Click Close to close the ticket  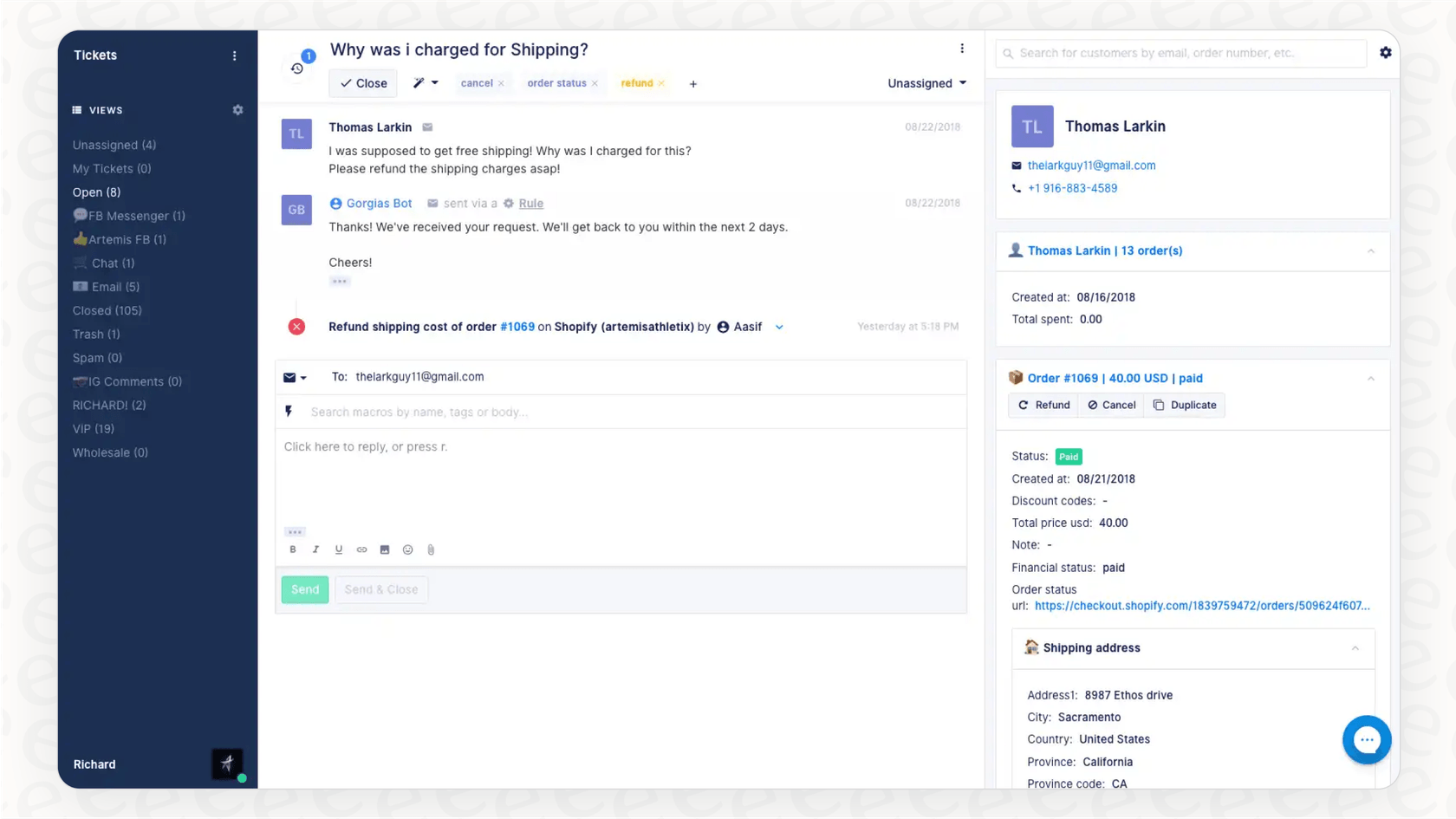[x=362, y=83]
